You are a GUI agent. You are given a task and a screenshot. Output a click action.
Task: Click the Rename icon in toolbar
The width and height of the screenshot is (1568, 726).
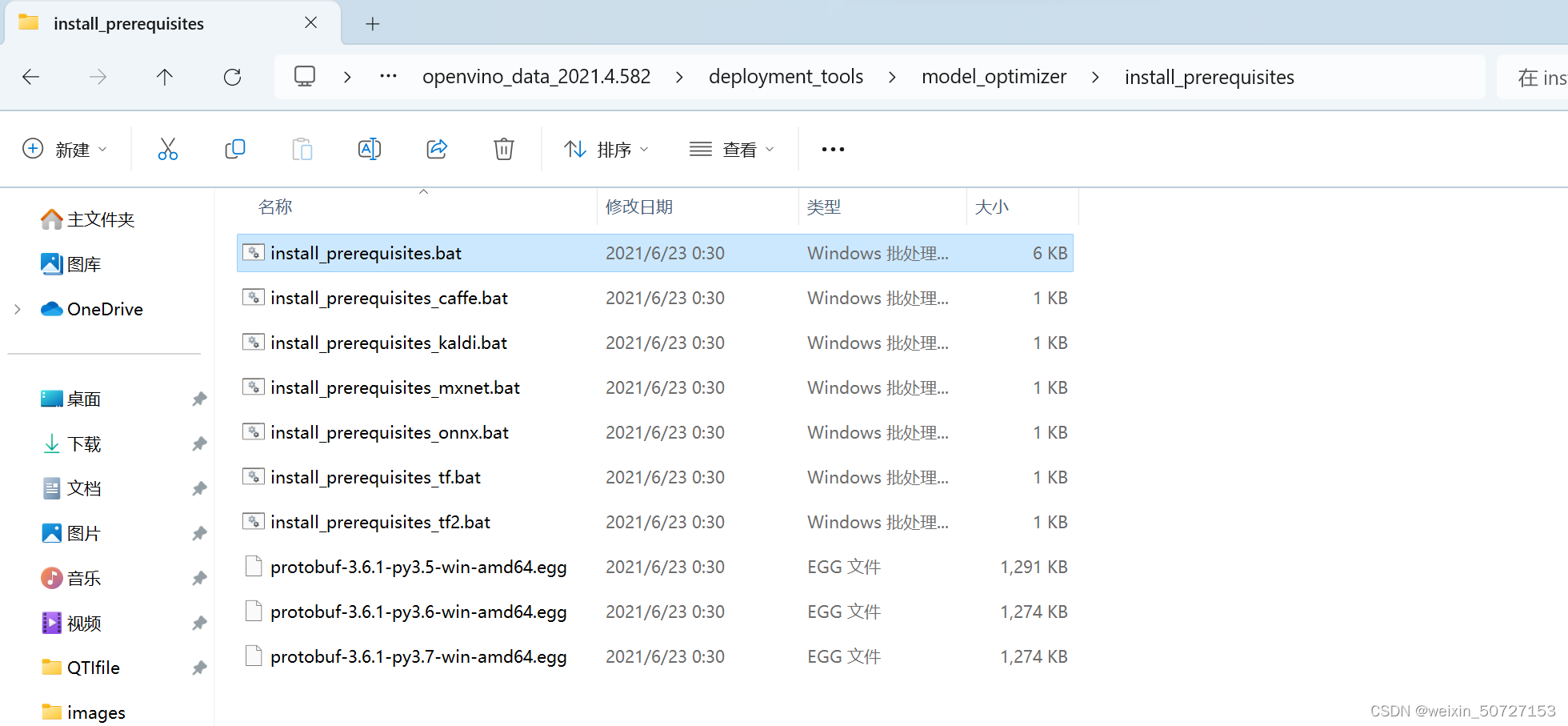pyautogui.click(x=370, y=149)
